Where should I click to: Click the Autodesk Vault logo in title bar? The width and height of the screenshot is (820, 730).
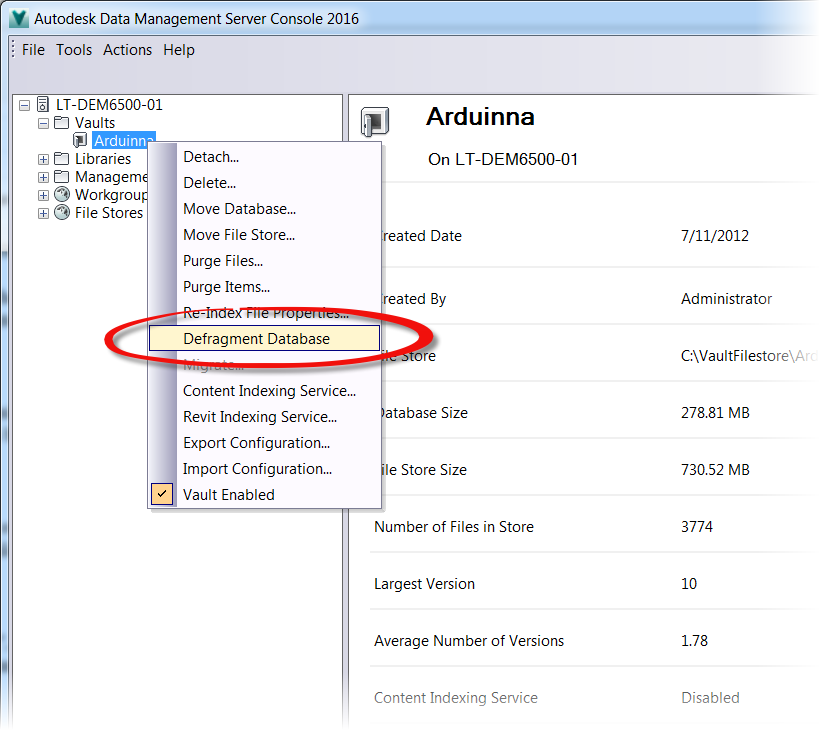19,18
